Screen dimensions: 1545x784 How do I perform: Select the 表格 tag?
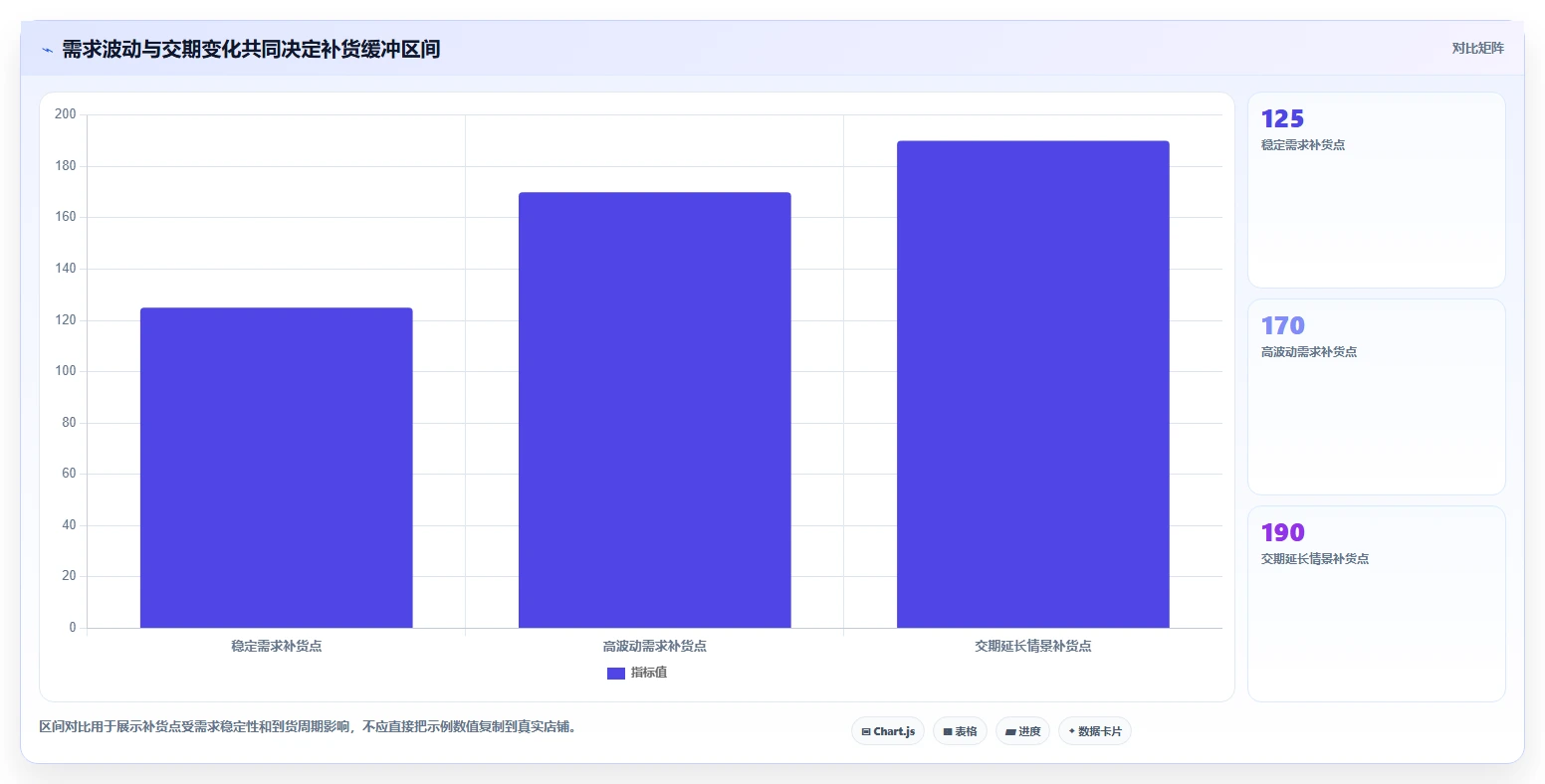960,731
